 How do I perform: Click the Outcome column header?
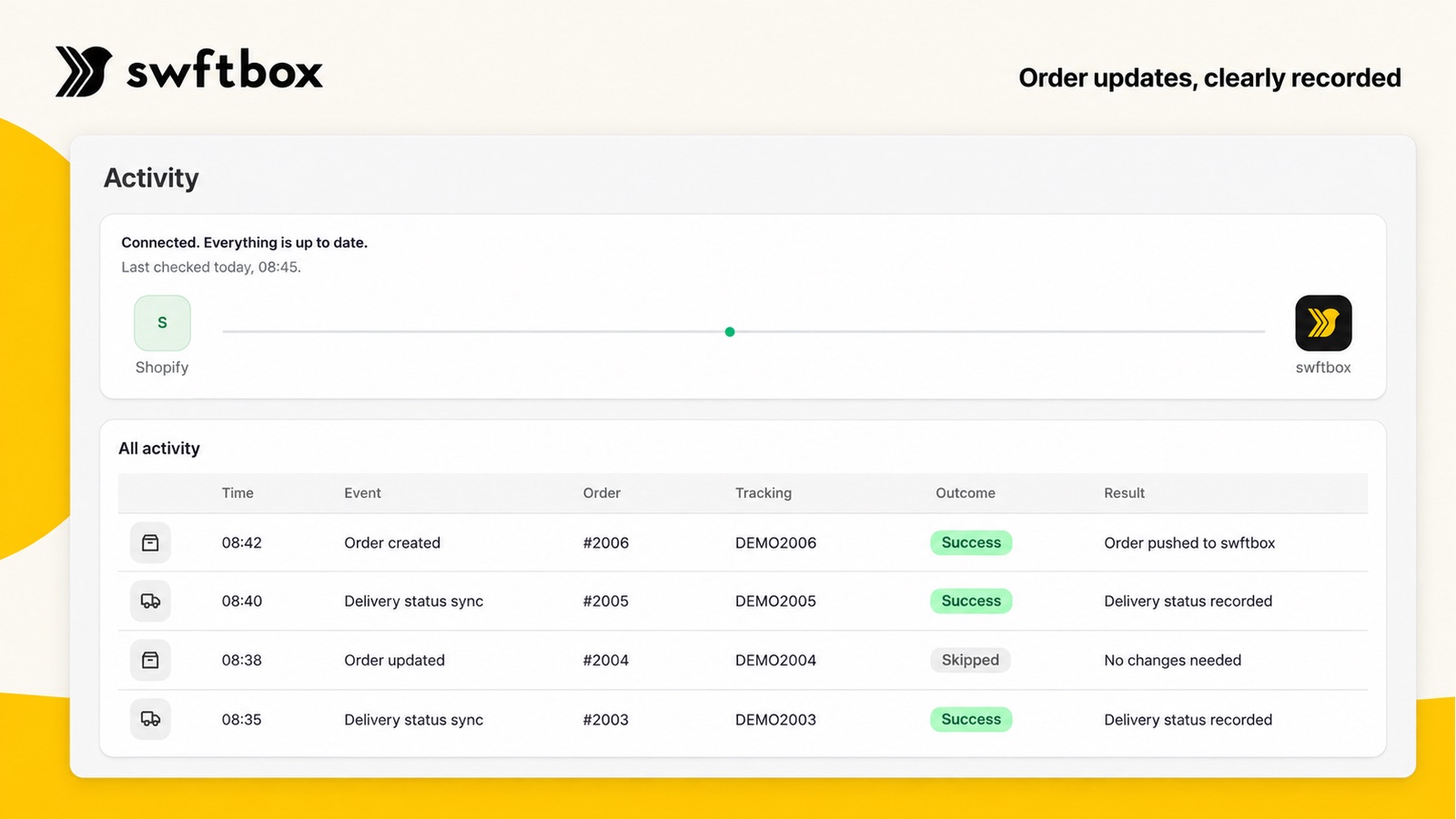point(966,493)
